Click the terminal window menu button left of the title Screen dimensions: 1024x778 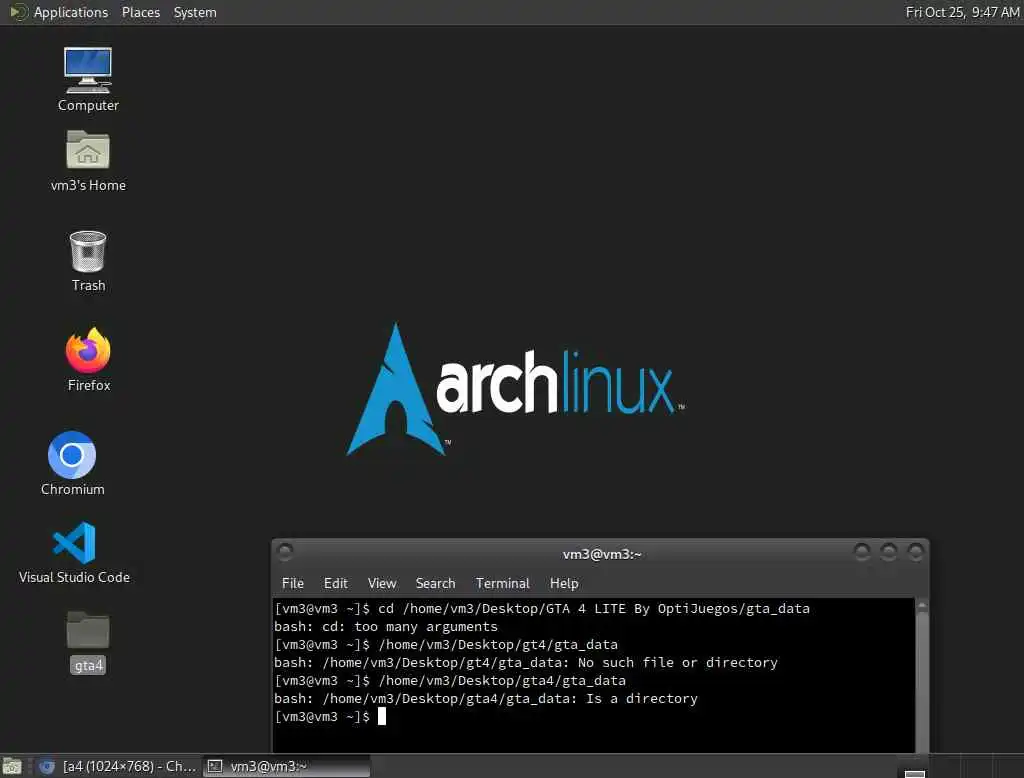285,552
